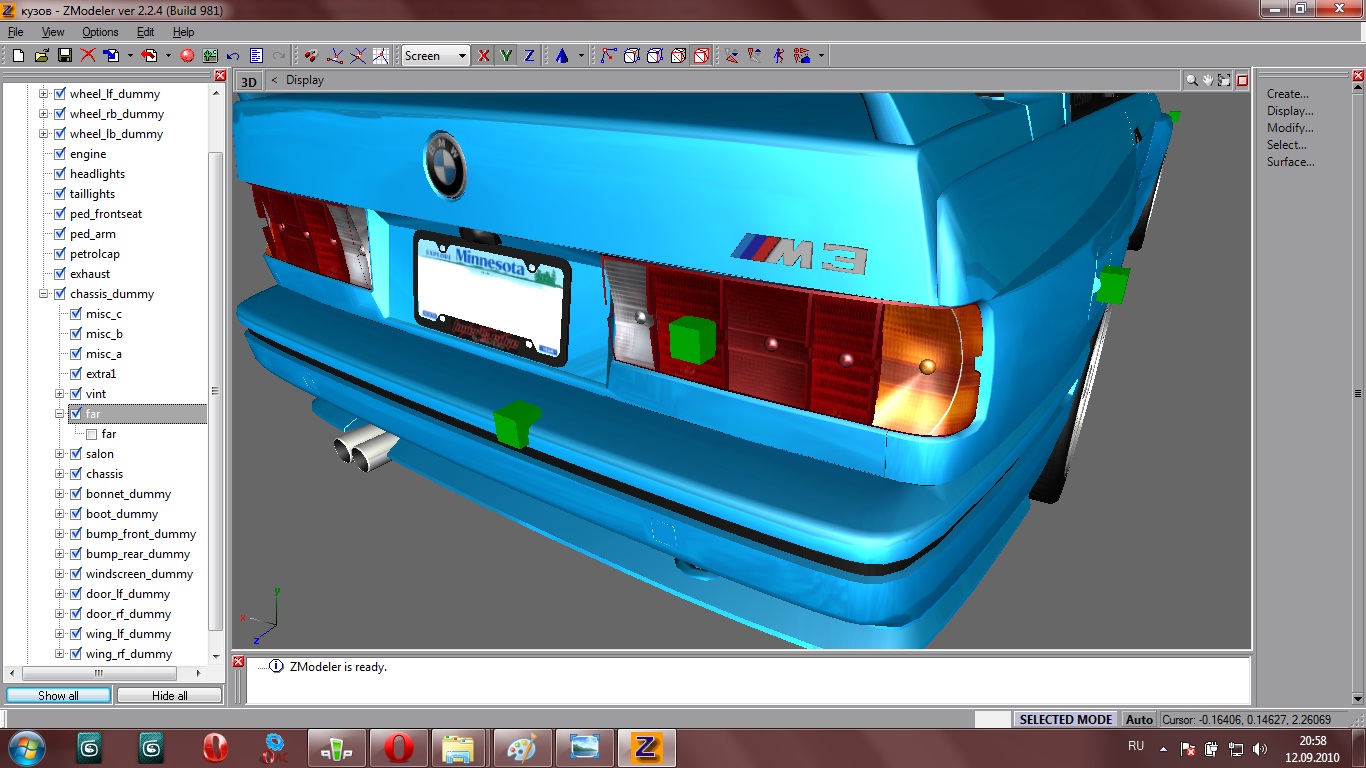
Task: Uncheck the exhaust object checkbox
Action: (x=60, y=274)
